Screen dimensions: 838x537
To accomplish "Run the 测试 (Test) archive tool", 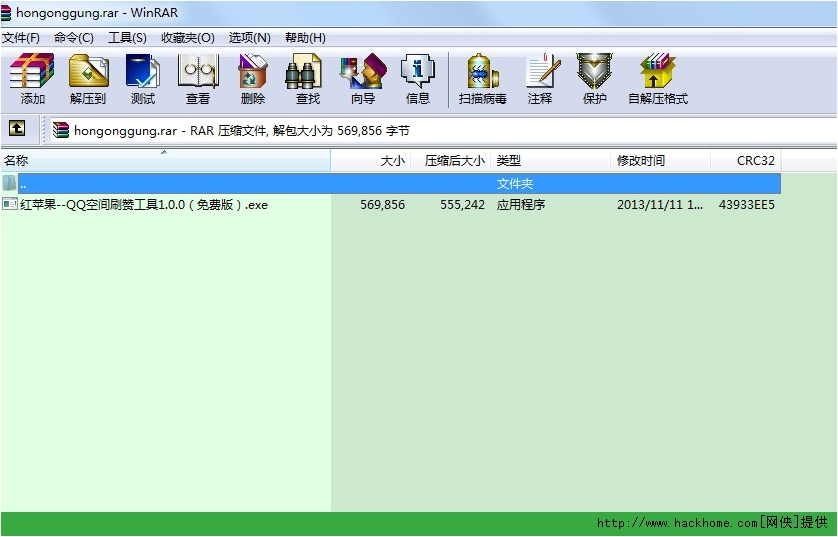I will pos(143,79).
